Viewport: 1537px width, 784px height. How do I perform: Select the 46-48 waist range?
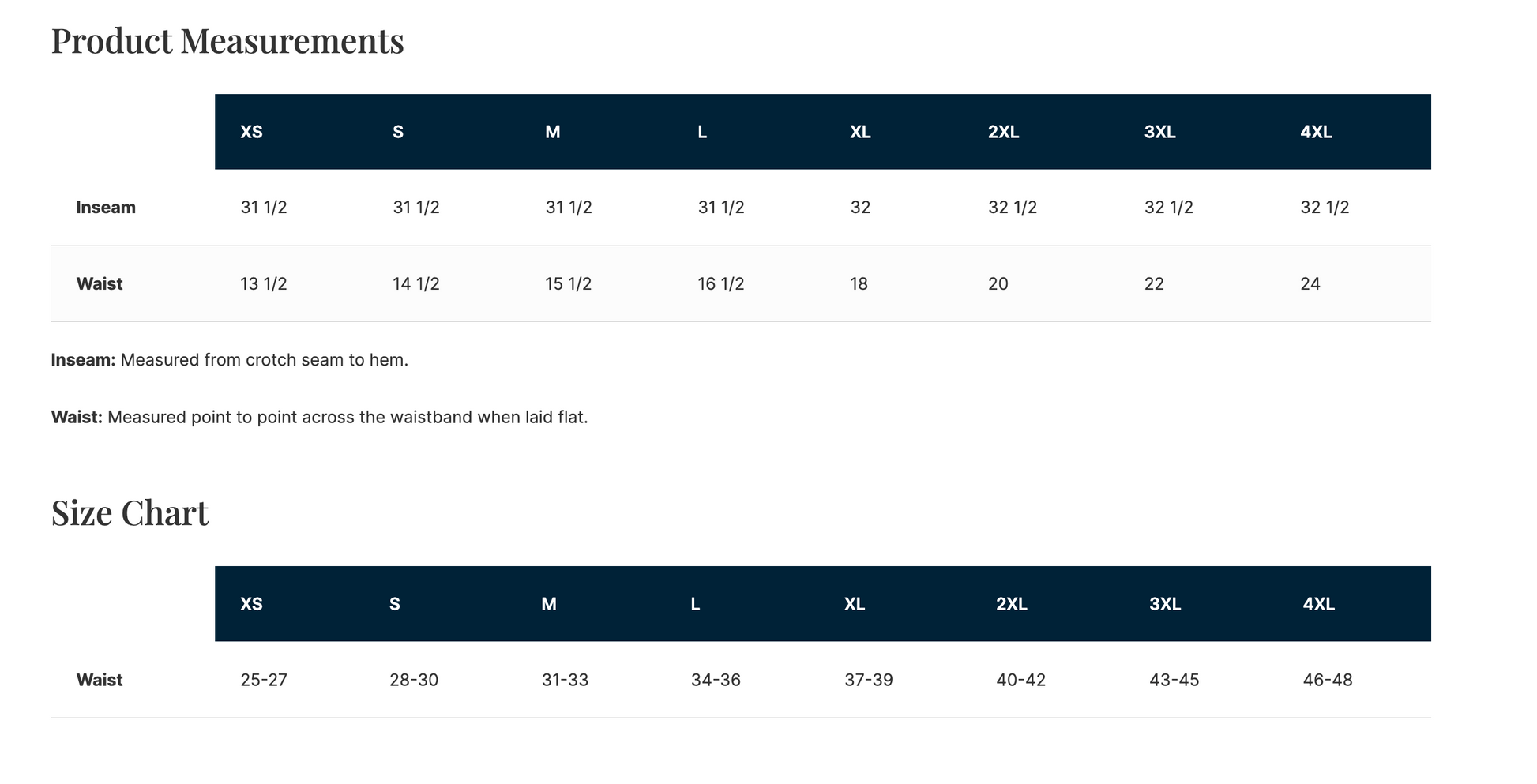coord(1328,680)
